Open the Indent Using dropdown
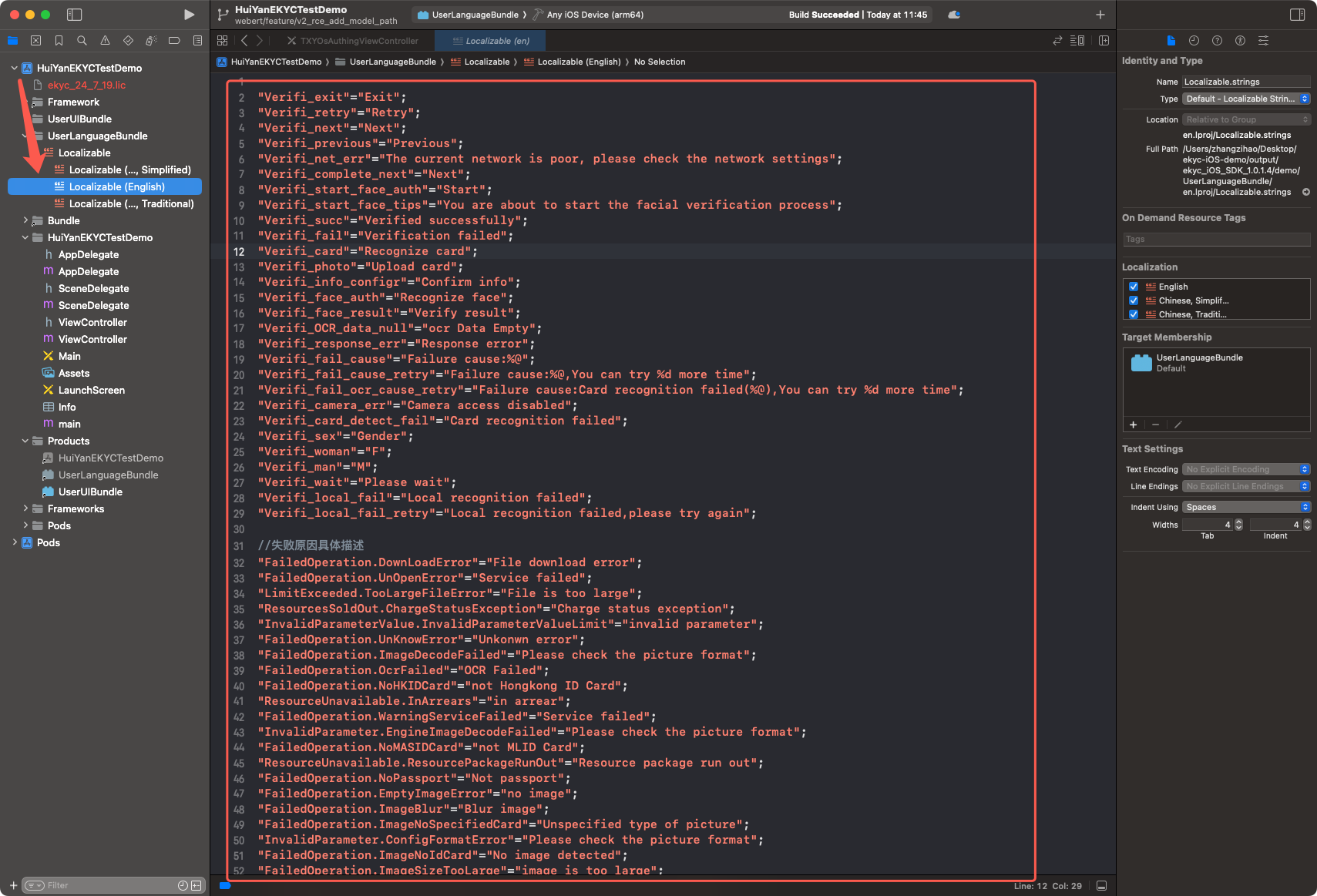 (x=1245, y=507)
